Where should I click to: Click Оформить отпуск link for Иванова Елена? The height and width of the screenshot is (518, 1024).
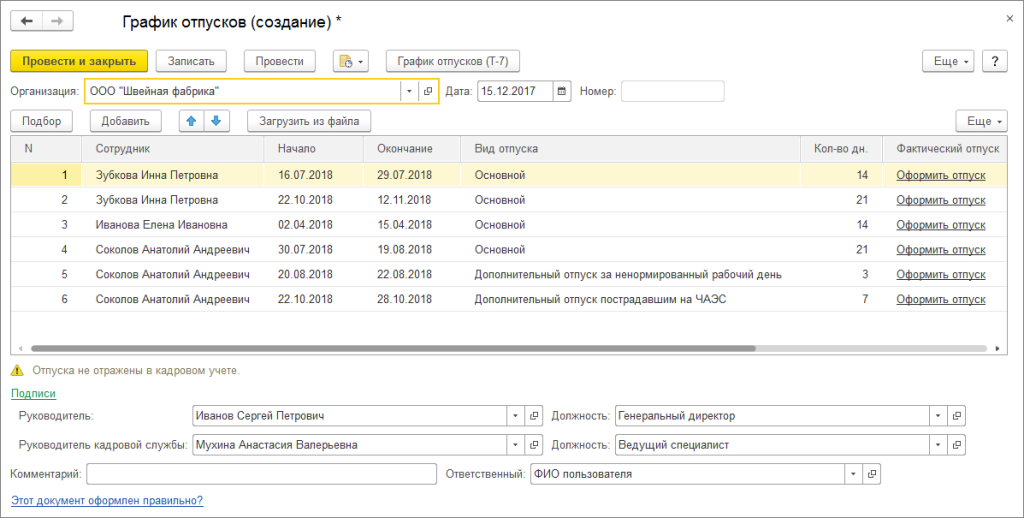pyautogui.click(x=940, y=225)
